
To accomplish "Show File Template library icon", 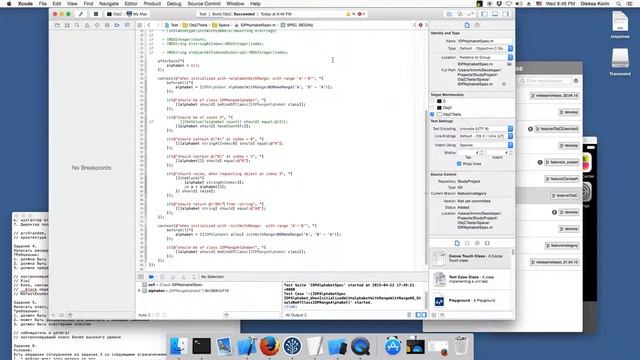I will (x=457, y=243).
